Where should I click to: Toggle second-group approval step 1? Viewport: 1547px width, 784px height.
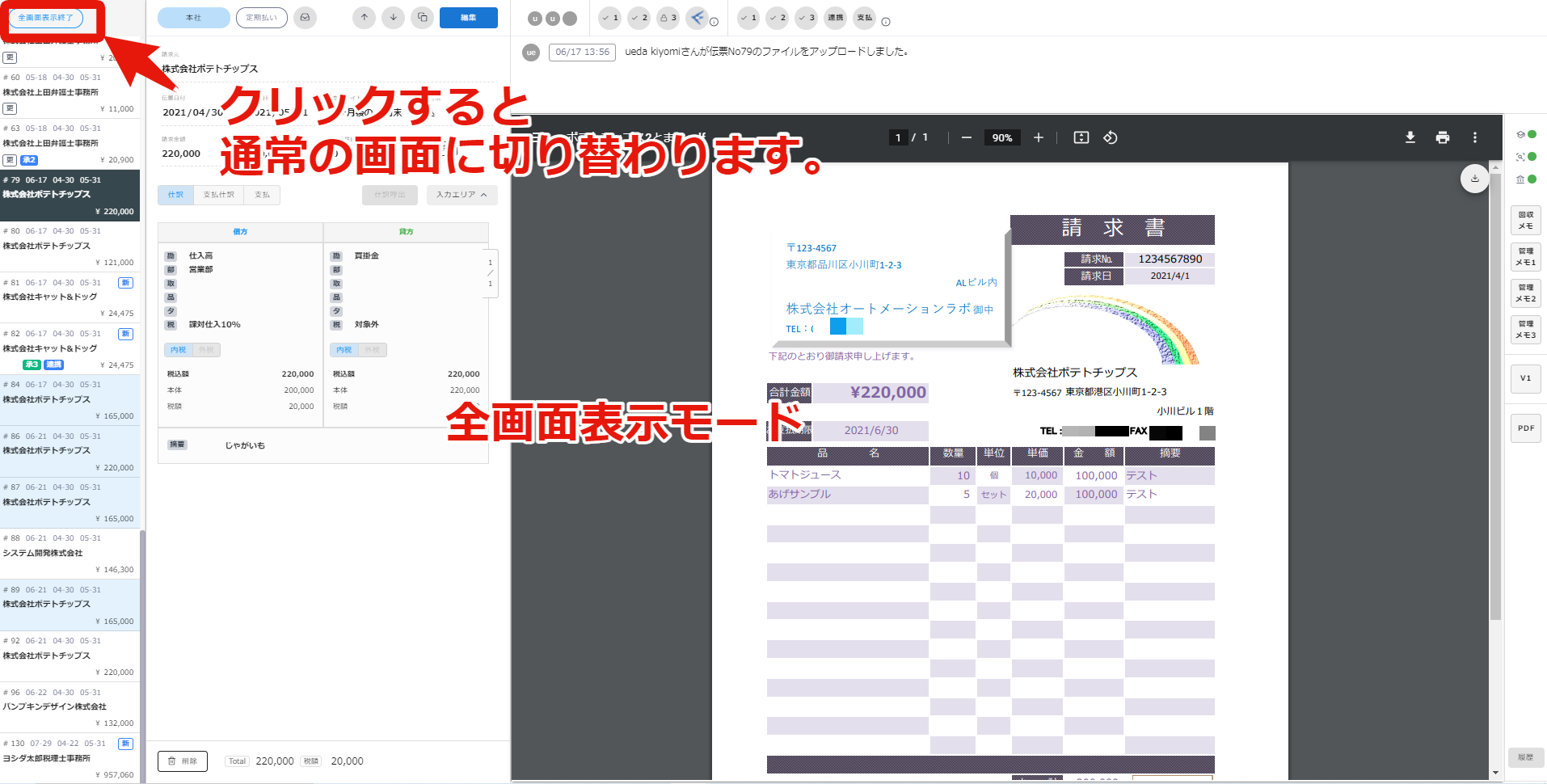point(748,18)
